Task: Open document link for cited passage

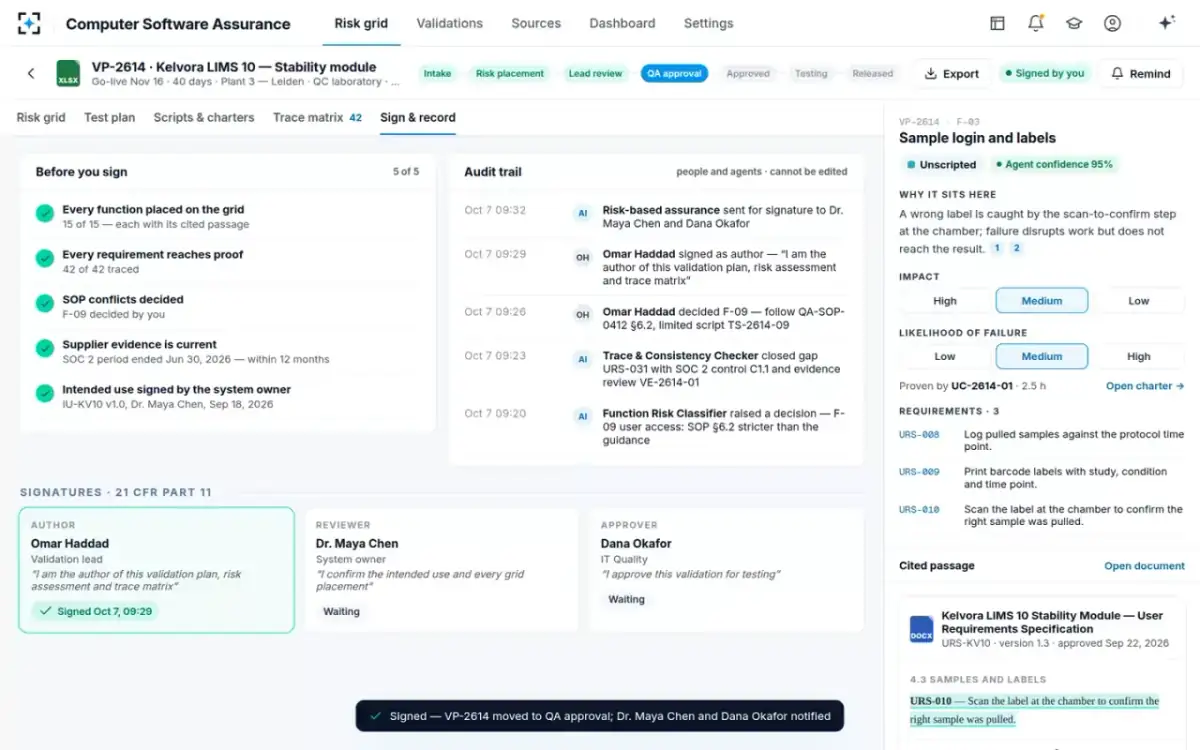Action: [1144, 566]
